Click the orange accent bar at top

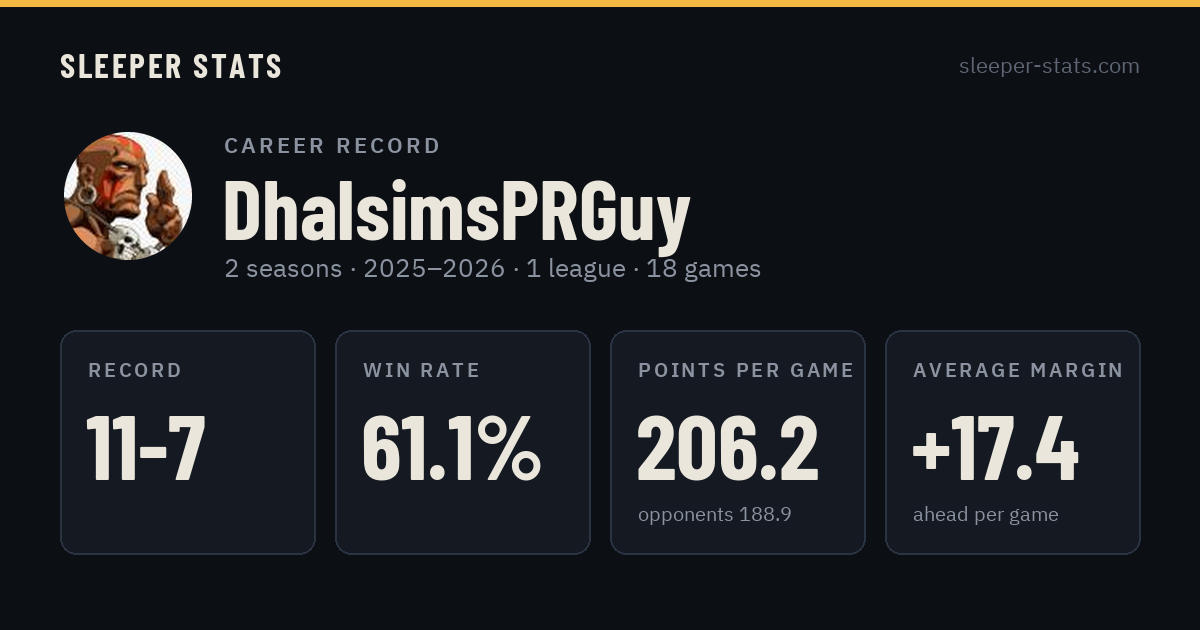point(600,3)
